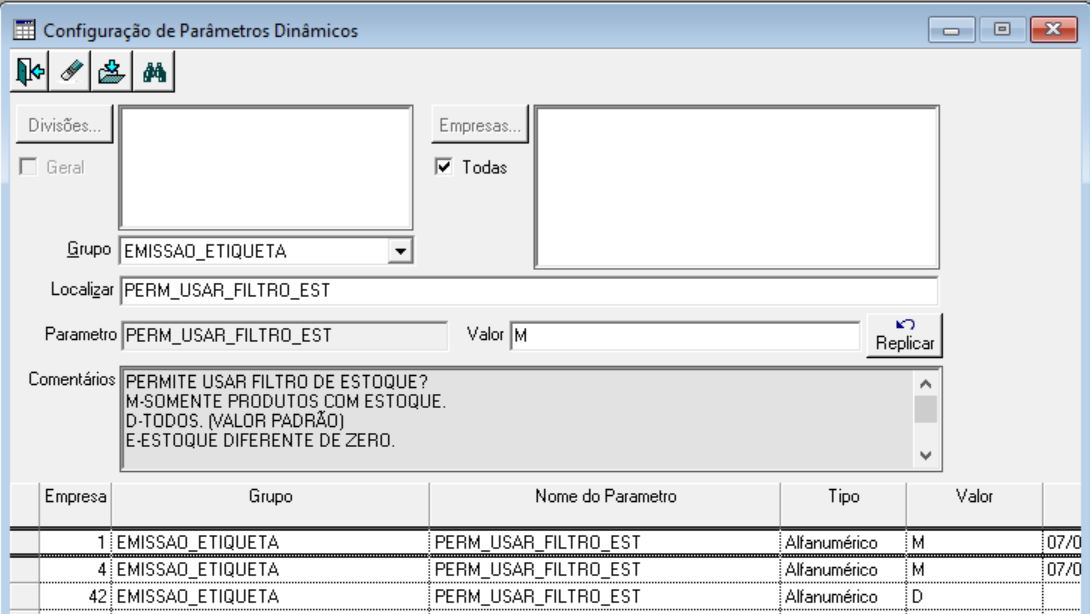Click the Valor input field
1090x614 pixels.
coord(685,336)
